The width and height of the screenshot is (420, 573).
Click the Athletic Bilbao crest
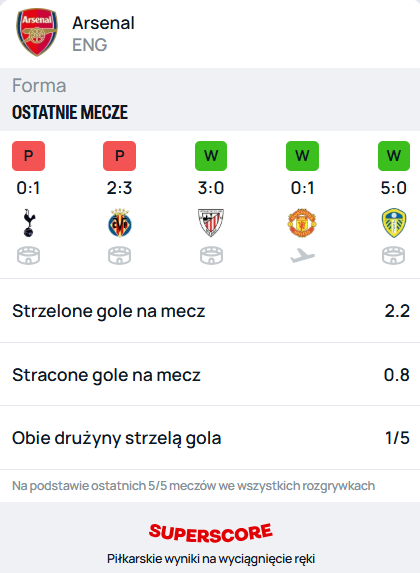pyautogui.click(x=211, y=223)
